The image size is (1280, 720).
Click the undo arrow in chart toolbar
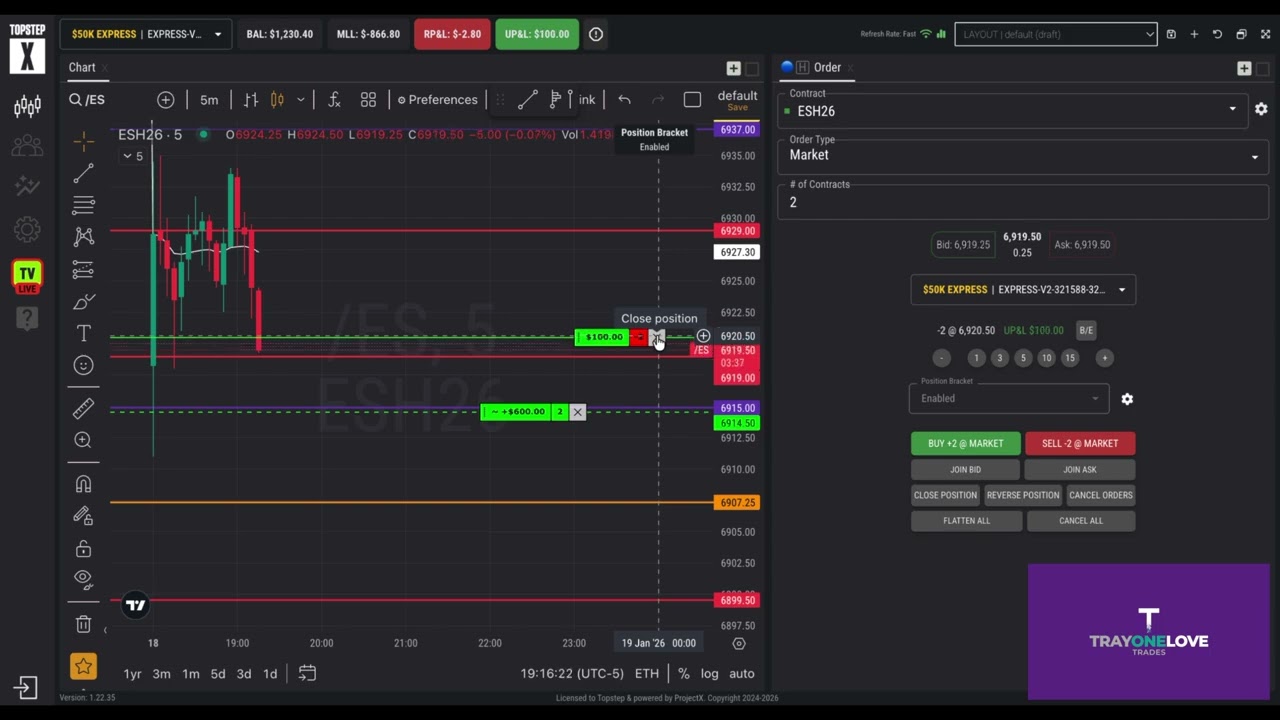[x=624, y=100]
